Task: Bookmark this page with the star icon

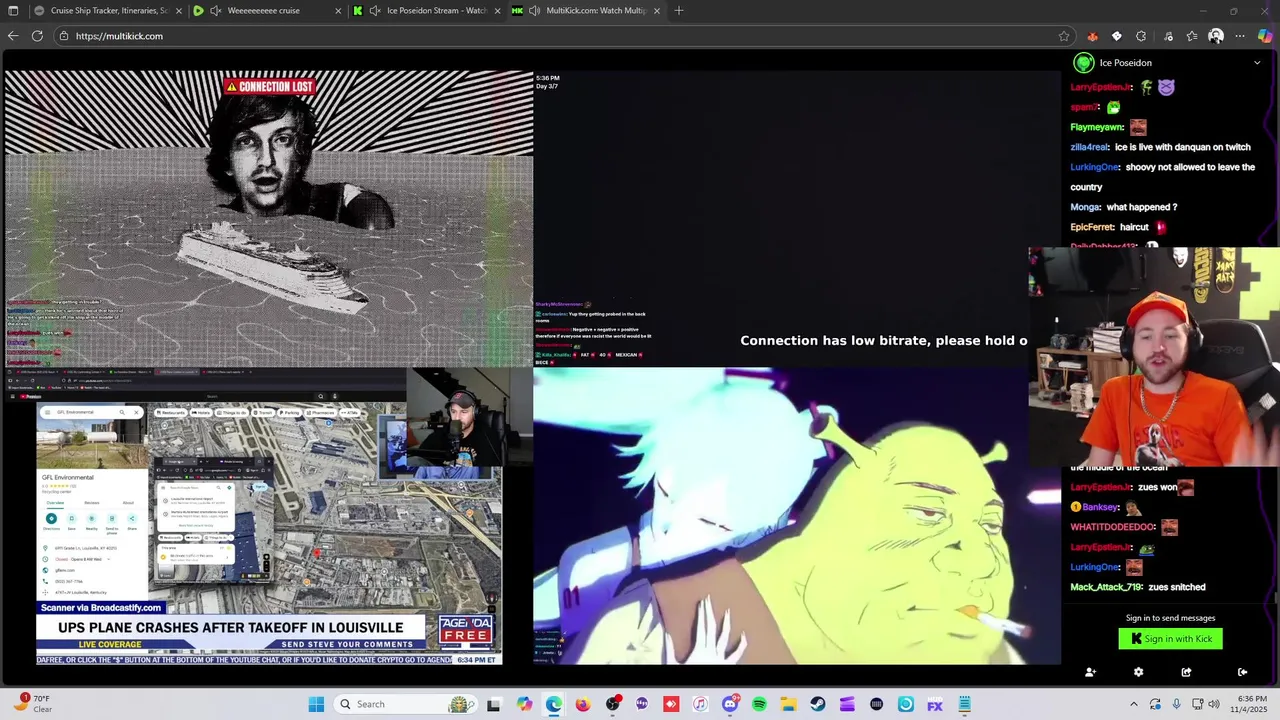Action: [x=1064, y=36]
